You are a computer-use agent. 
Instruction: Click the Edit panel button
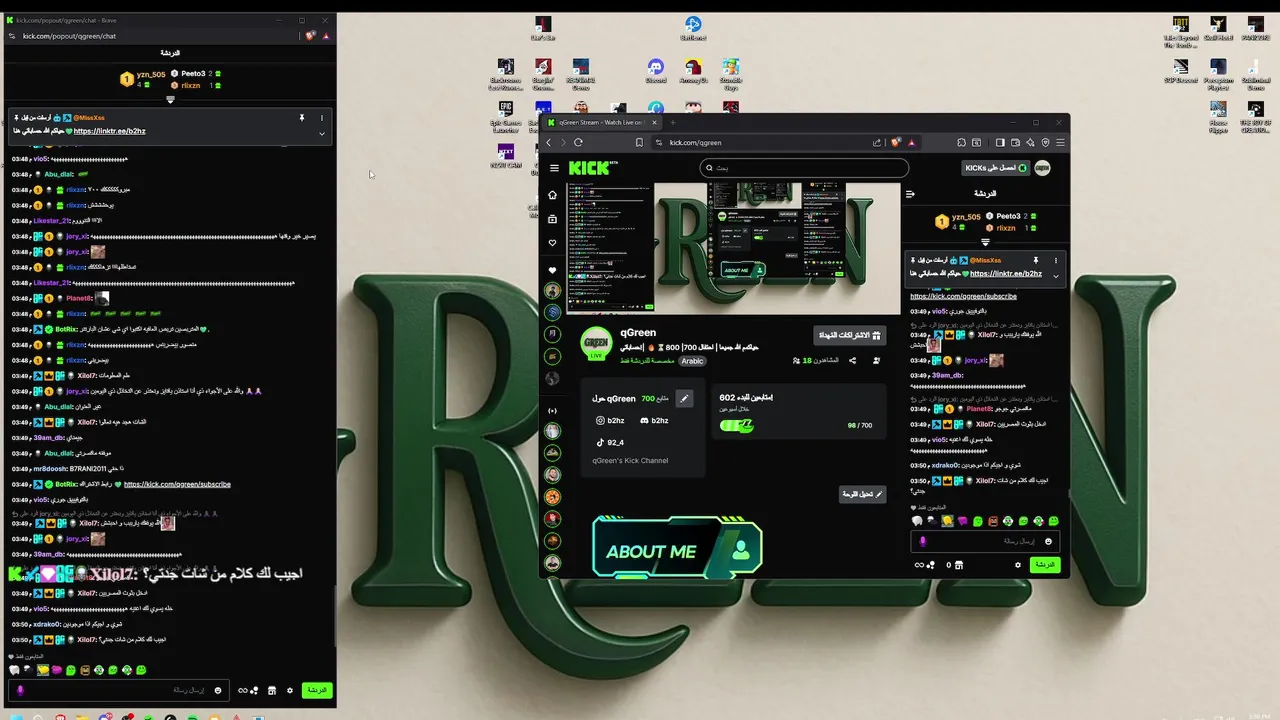click(x=862, y=494)
